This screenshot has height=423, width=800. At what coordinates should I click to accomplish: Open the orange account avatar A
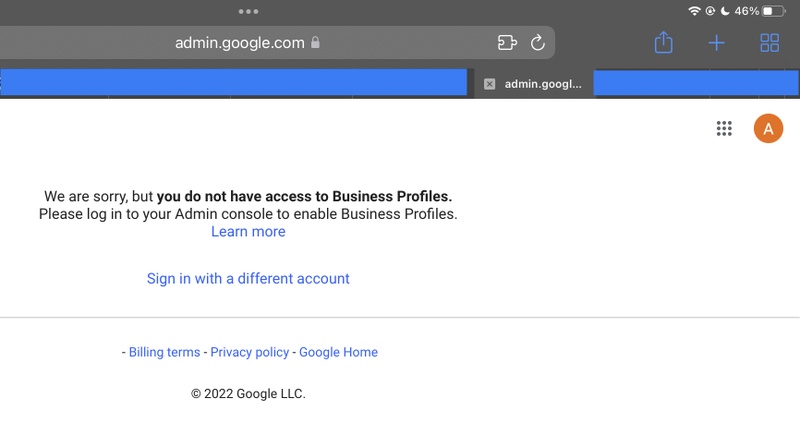768,129
